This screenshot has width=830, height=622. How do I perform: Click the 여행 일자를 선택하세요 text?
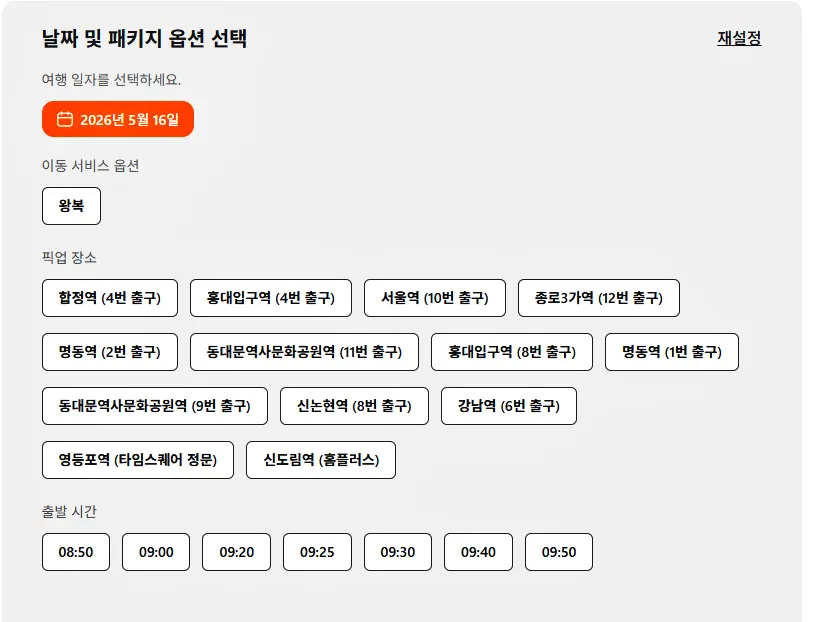[x=111, y=80]
